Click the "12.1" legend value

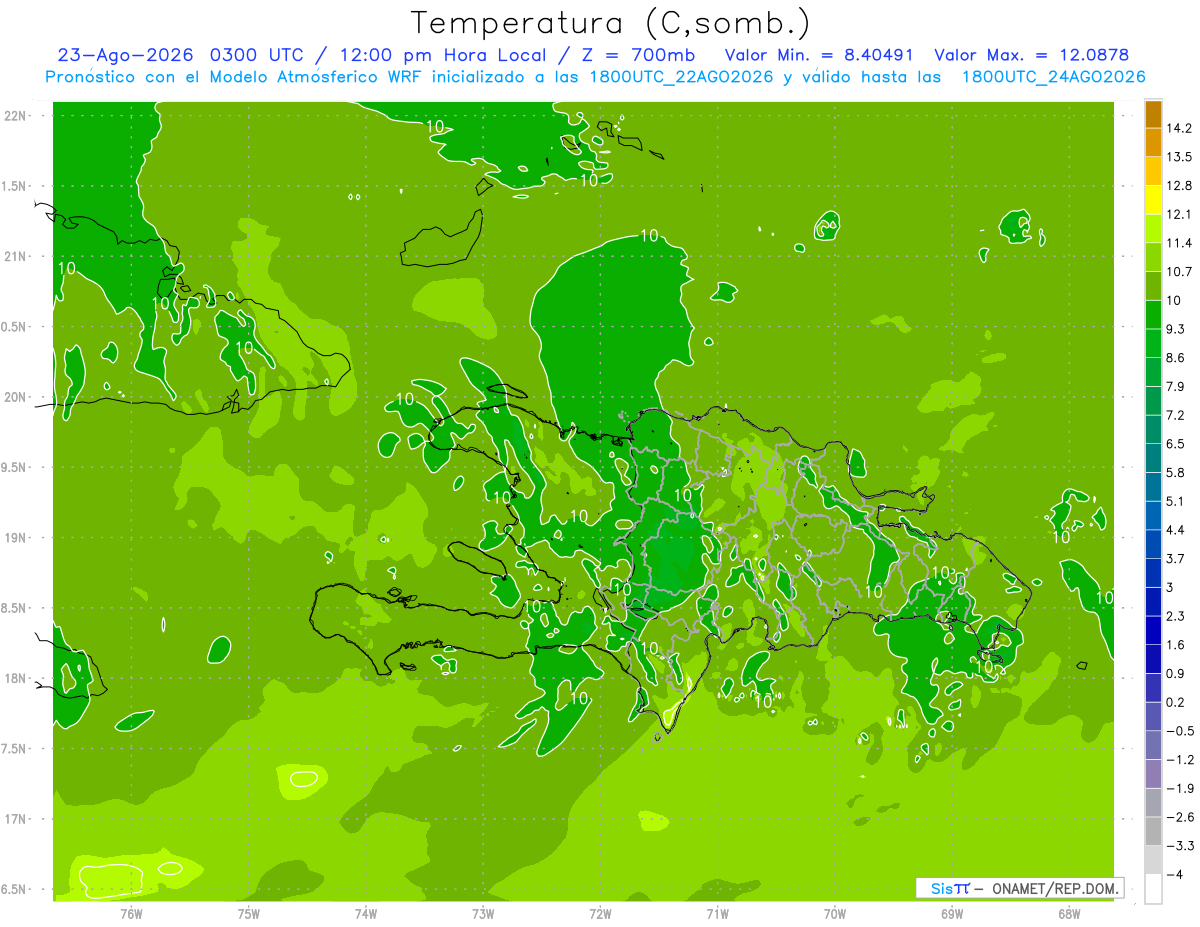[1180, 214]
